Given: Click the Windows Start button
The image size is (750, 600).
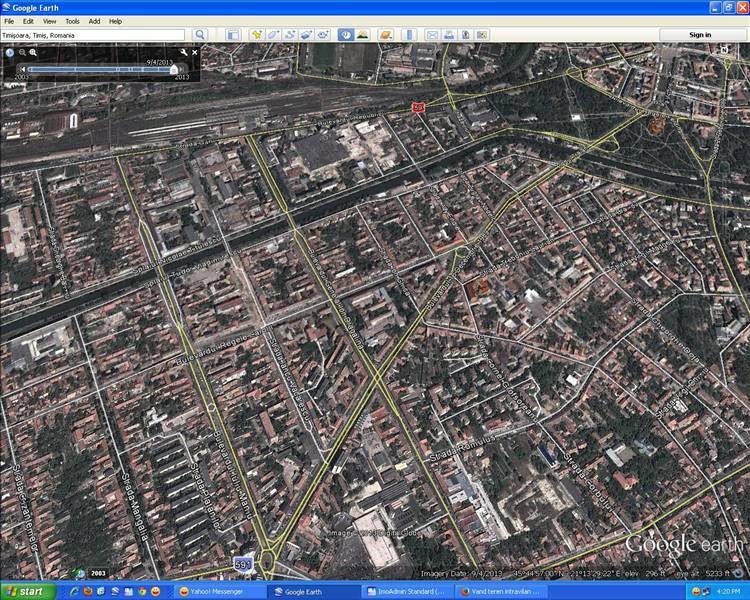Looking at the screenshot, I should click(28, 591).
